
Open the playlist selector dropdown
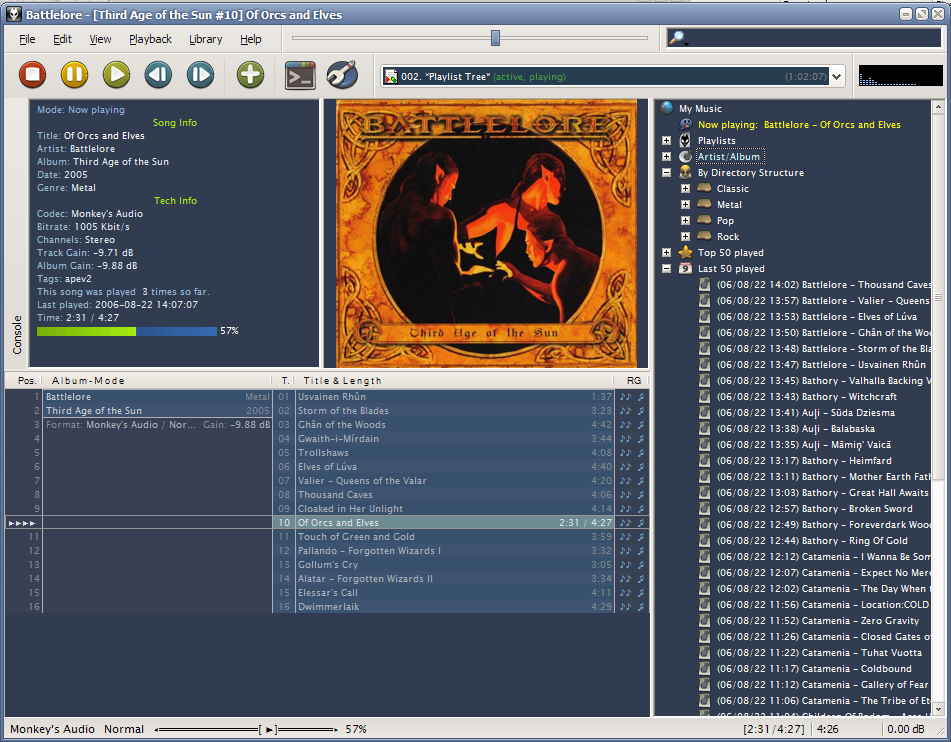[837, 75]
